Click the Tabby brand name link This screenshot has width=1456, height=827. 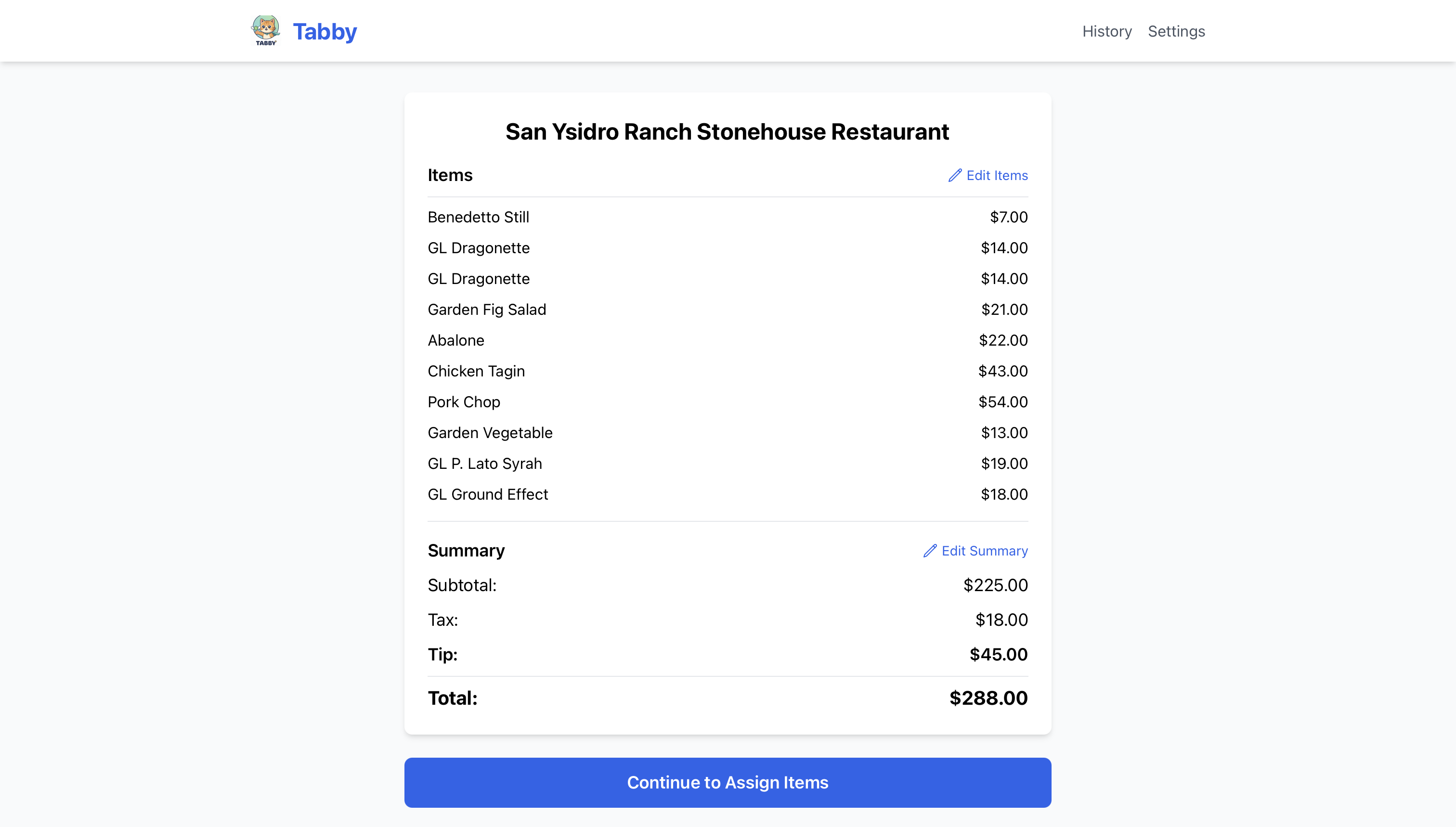click(325, 32)
